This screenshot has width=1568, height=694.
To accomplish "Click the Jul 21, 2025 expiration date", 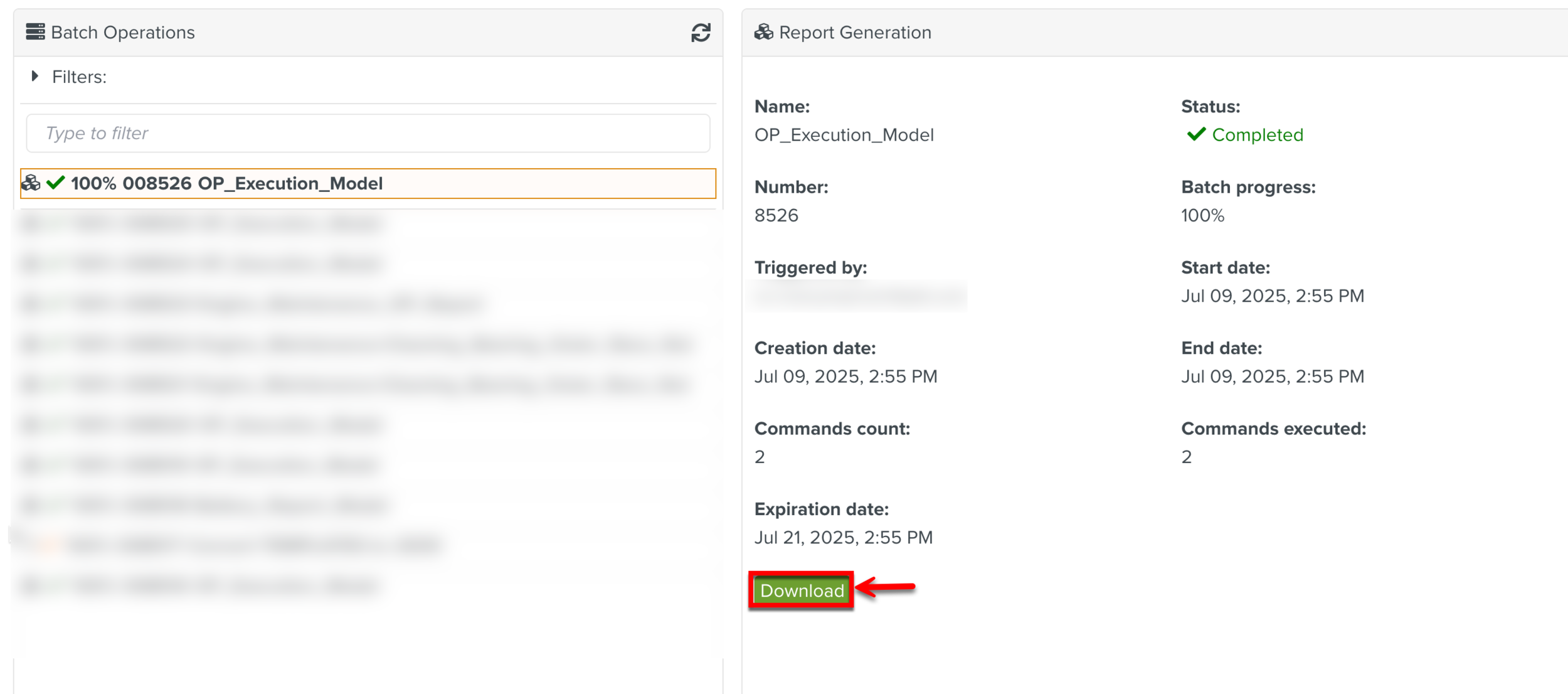I will pyautogui.click(x=843, y=538).
